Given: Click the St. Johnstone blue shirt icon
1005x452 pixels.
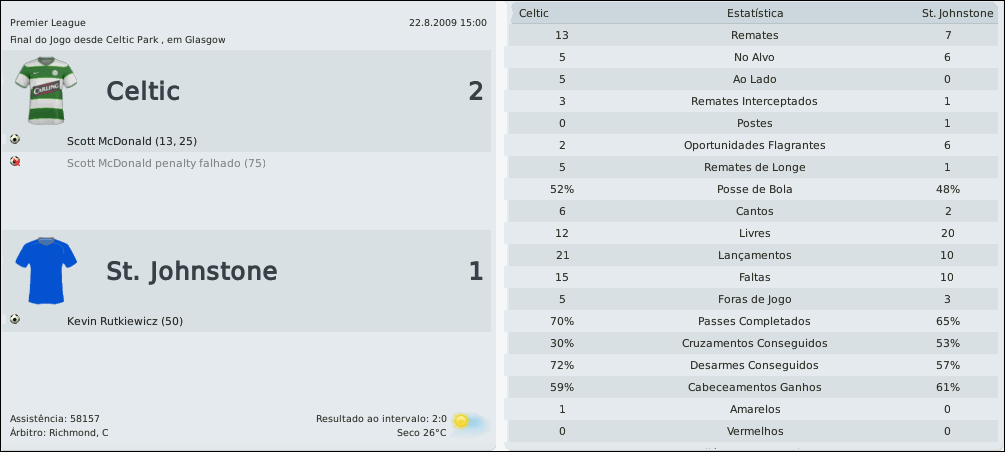Looking at the screenshot, I should (x=44, y=270).
